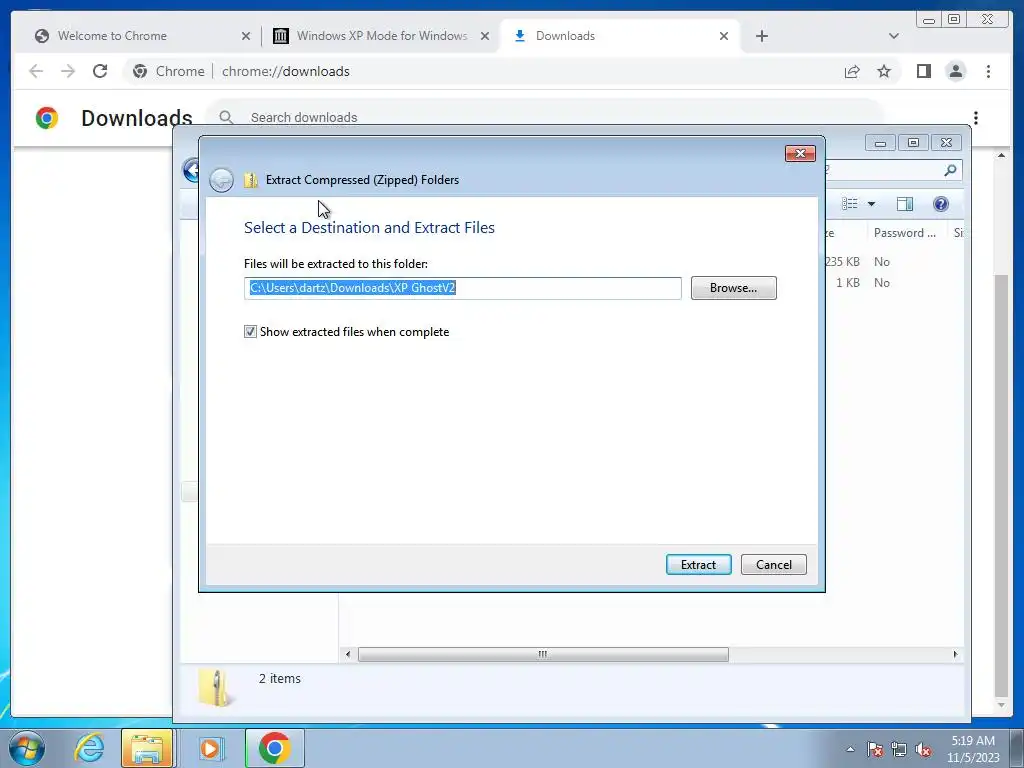
Task: Click the network tray icon
Action: (x=899, y=750)
